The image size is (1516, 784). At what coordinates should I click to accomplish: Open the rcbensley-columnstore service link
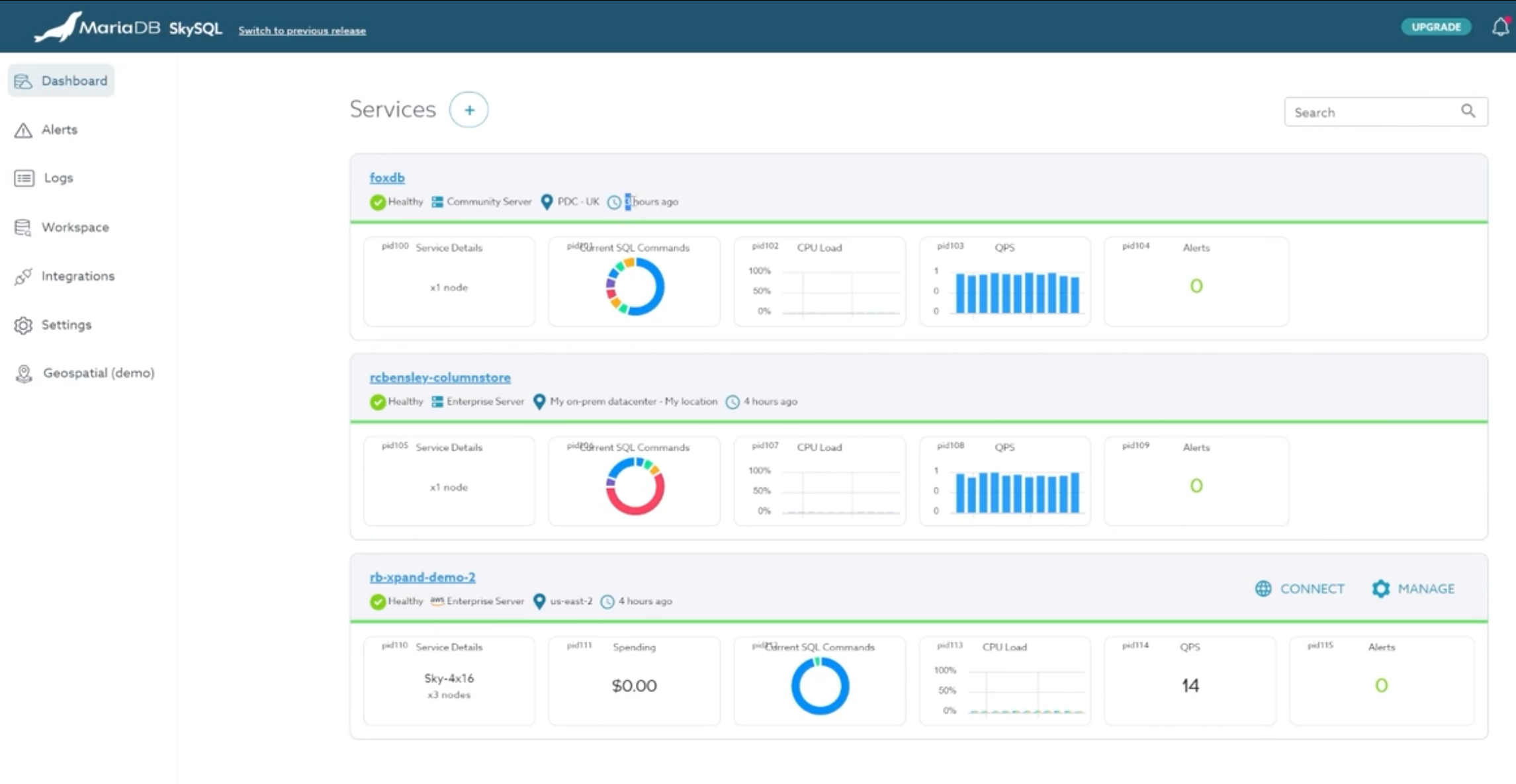pyautogui.click(x=439, y=377)
